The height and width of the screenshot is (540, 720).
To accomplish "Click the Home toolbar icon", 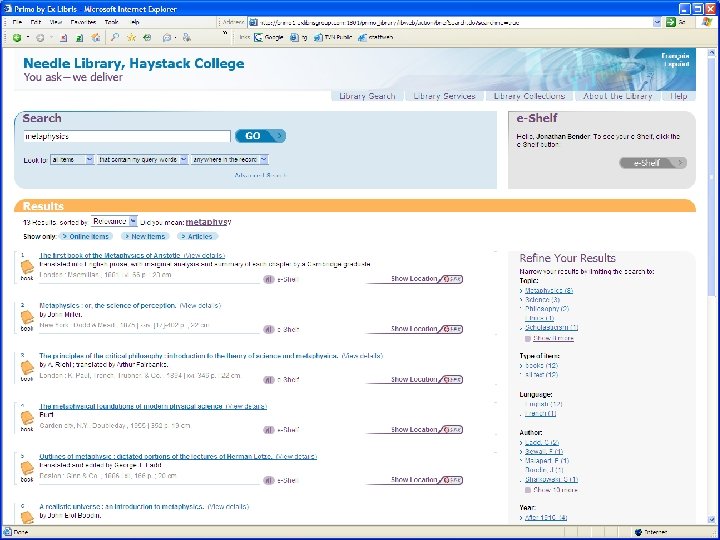I will (x=96, y=38).
